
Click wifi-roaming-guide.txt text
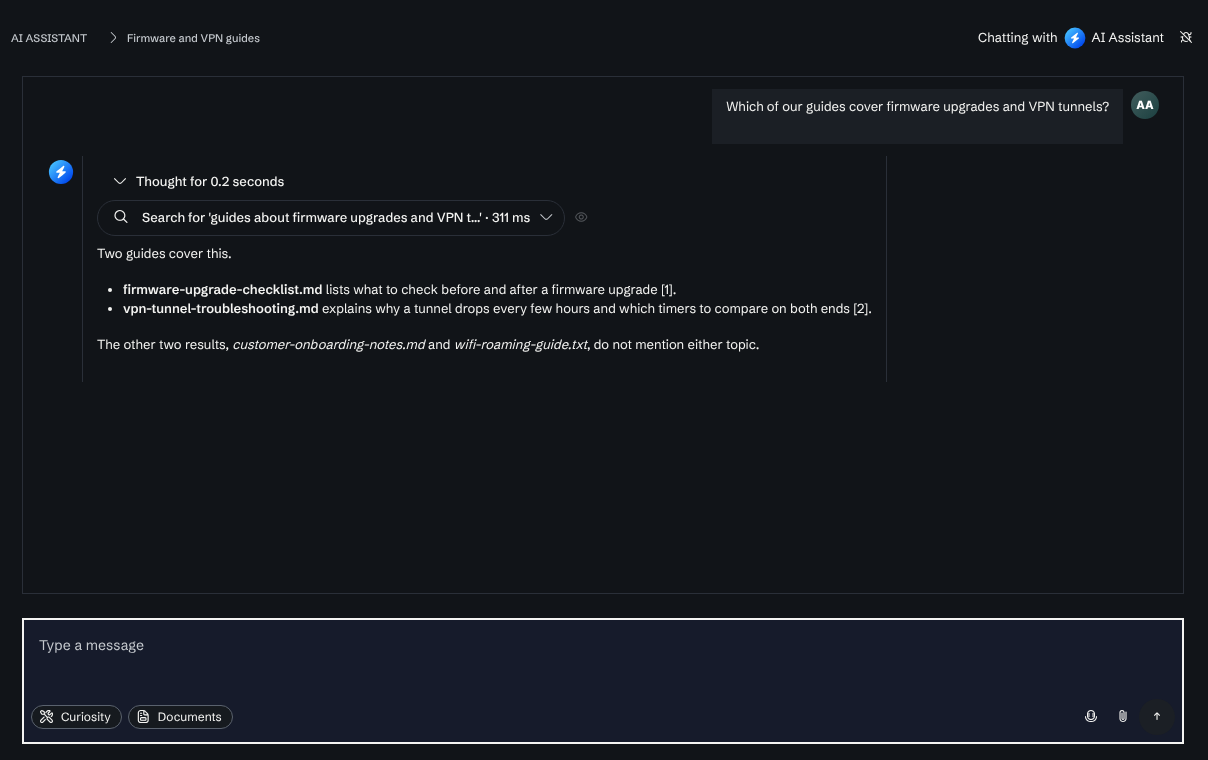tap(520, 344)
